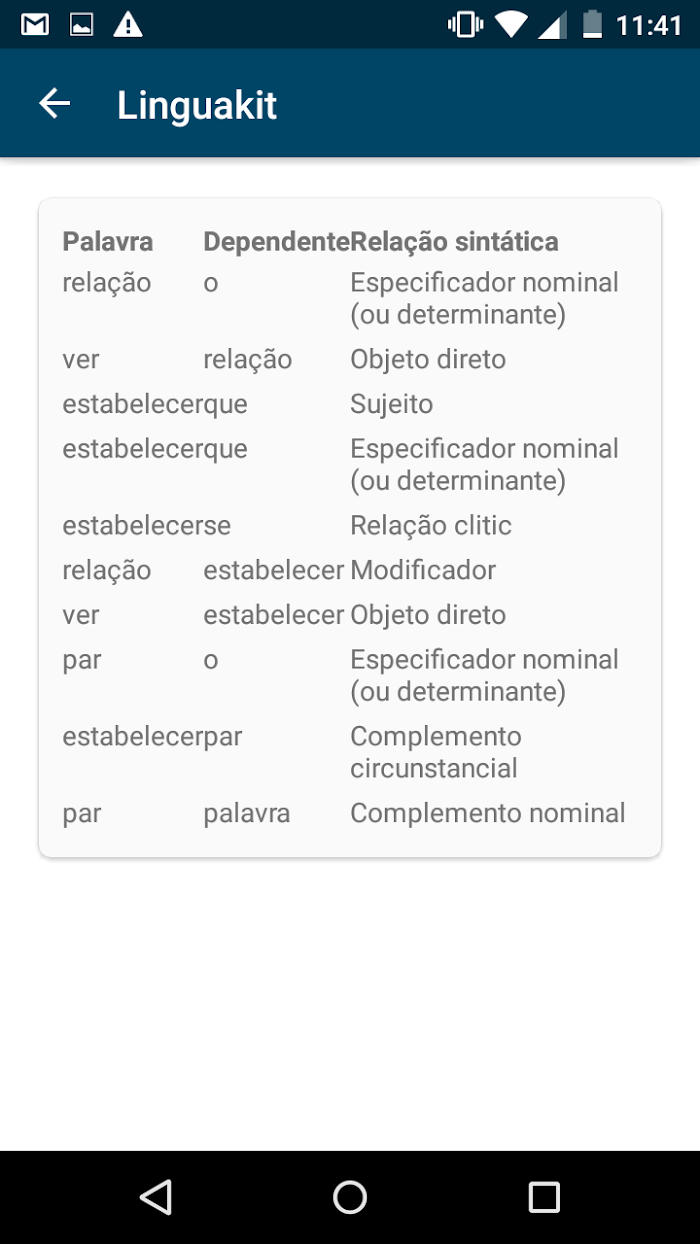The width and height of the screenshot is (700, 1244).
Task: Tap the vibrate mode status icon
Action: pyautogui.click(x=466, y=24)
